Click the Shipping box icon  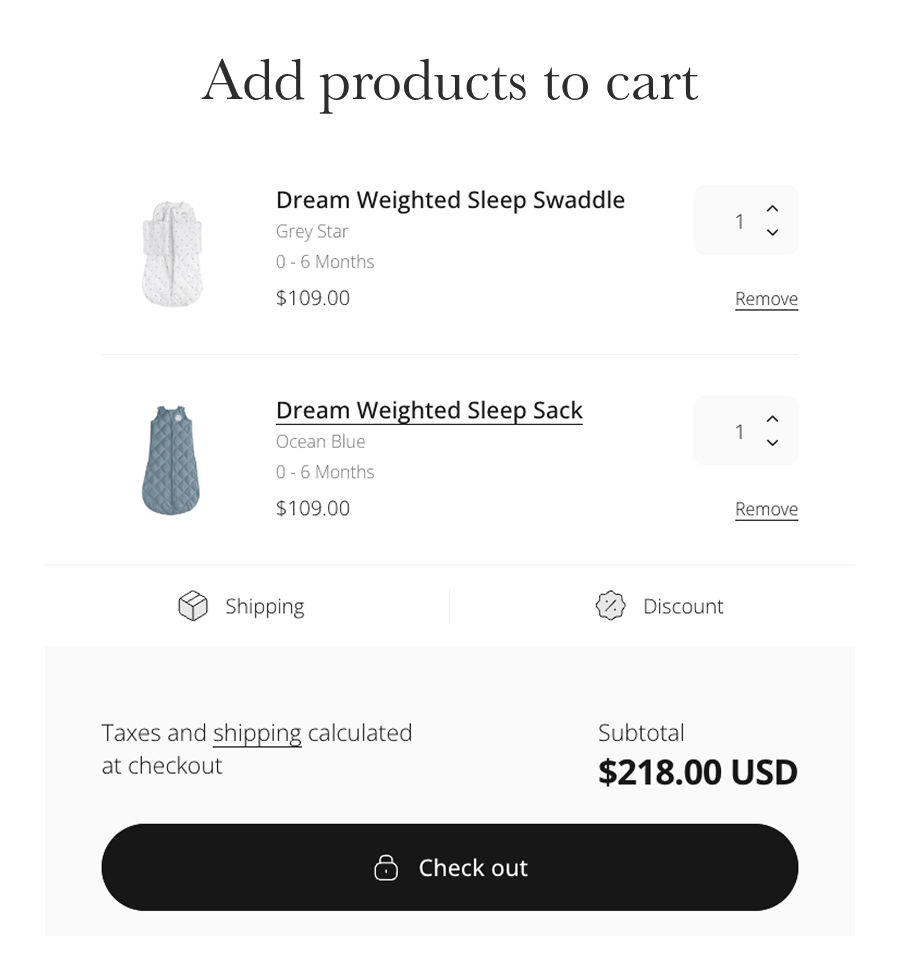point(193,606)
